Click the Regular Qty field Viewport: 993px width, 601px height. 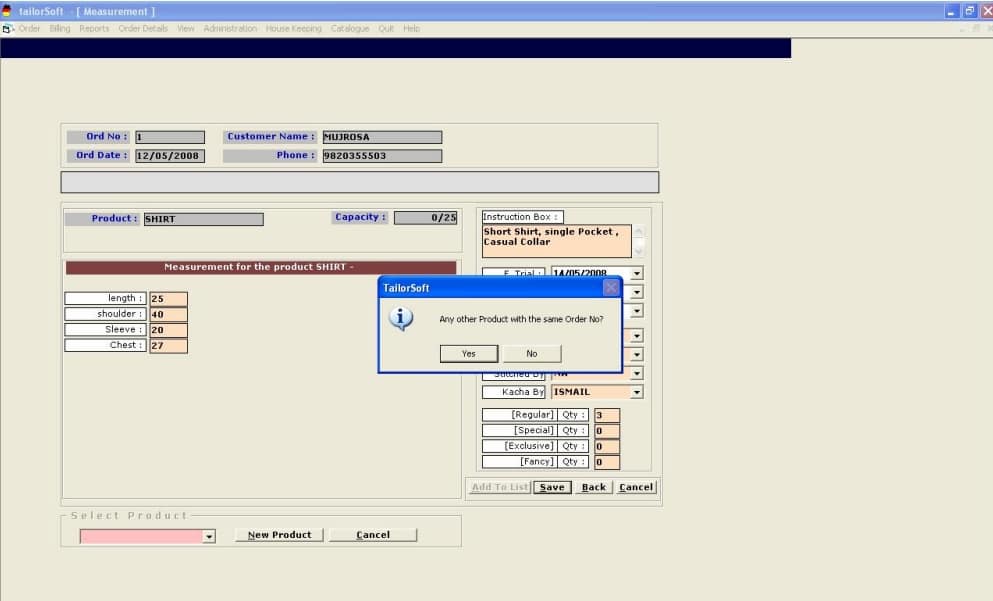pos(606,415)
